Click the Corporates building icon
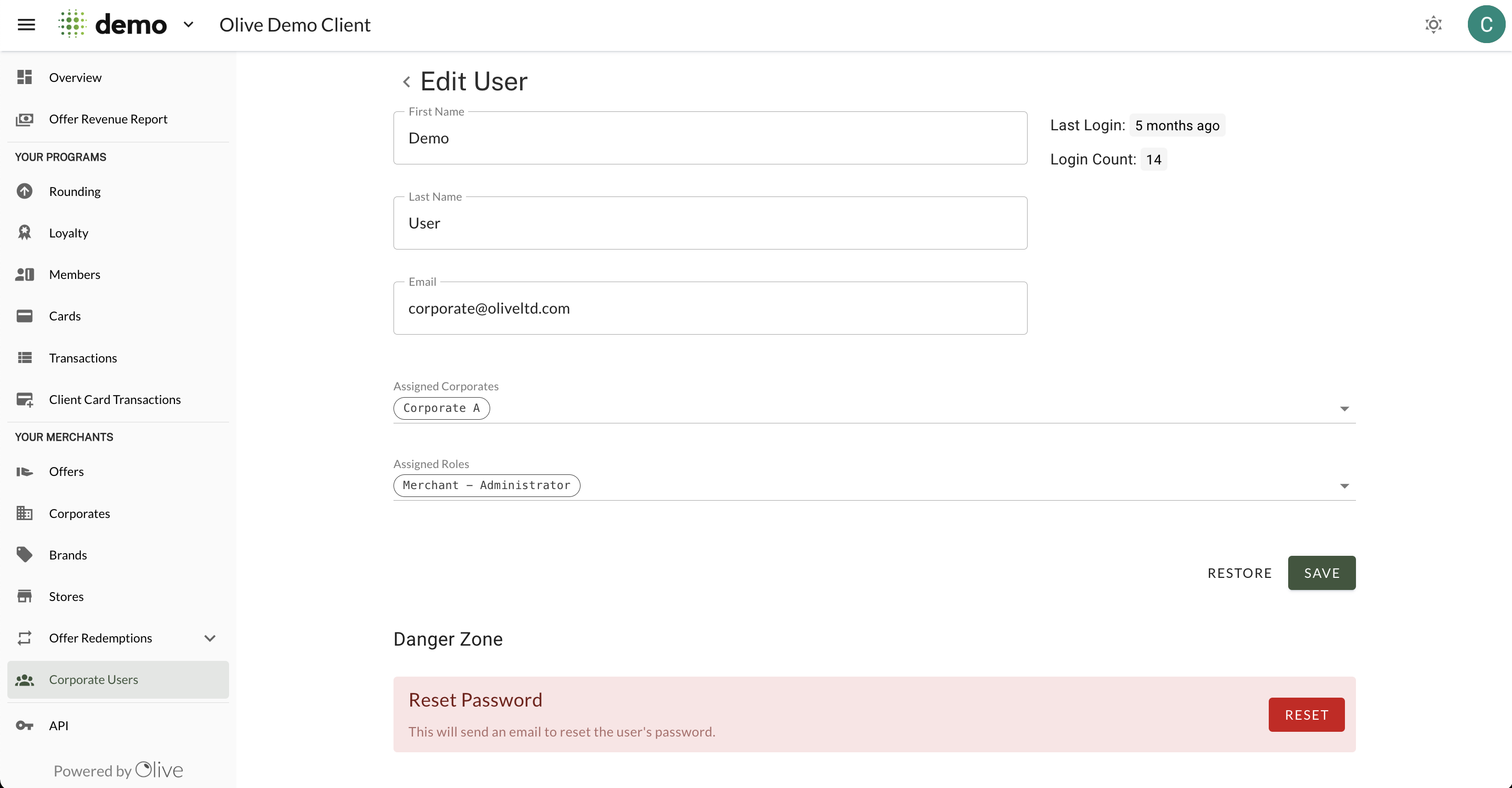1512x788 pixels. (25, 513)
